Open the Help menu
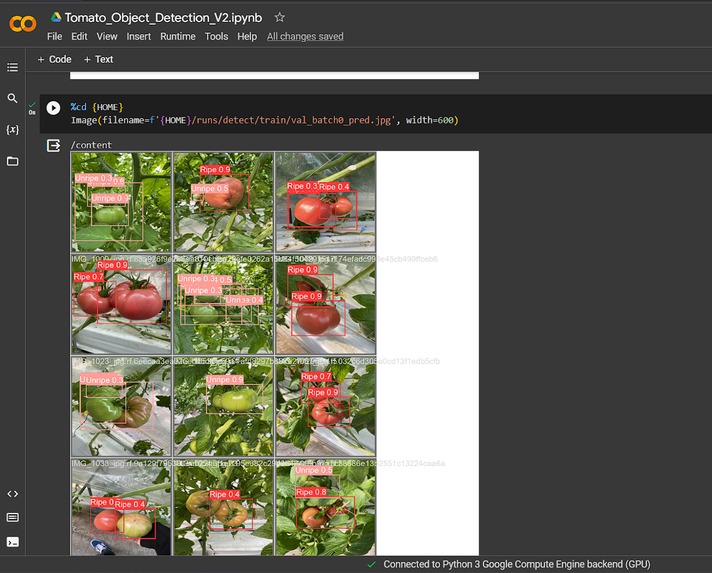This screenshot has height=573, width=712. [x=247, y=36]
